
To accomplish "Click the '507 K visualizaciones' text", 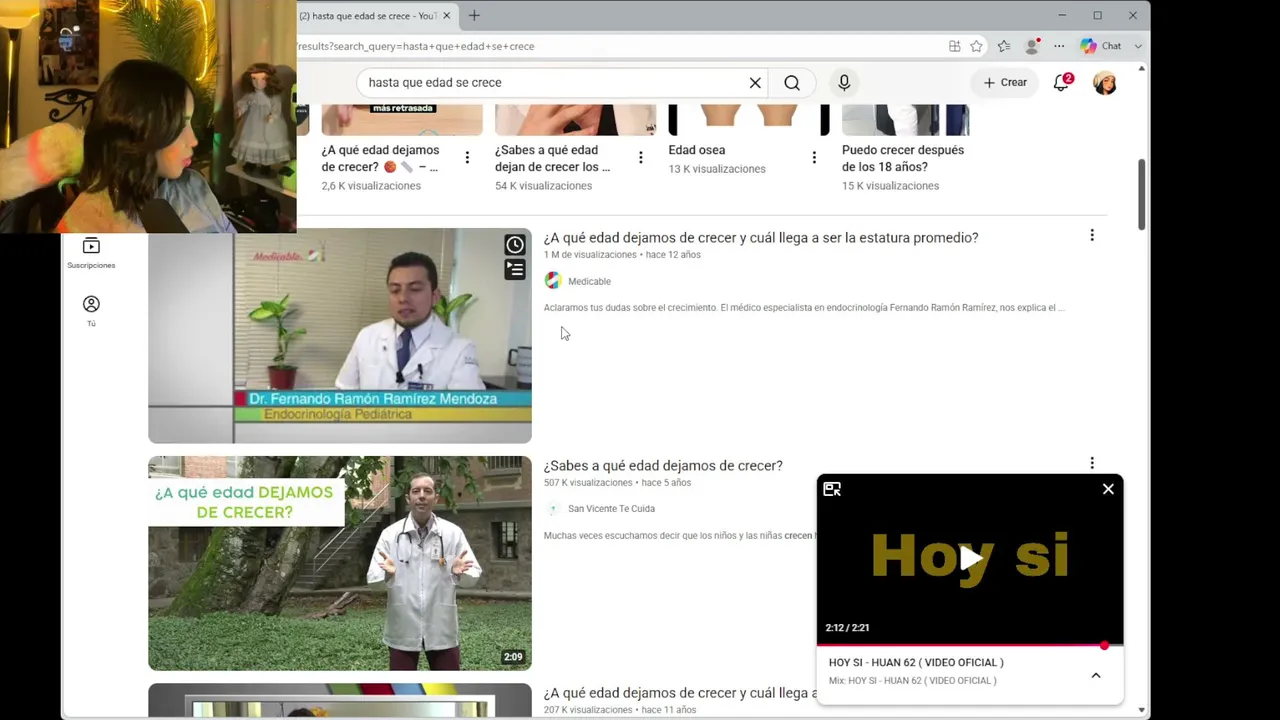I will (x=588, y=483).
